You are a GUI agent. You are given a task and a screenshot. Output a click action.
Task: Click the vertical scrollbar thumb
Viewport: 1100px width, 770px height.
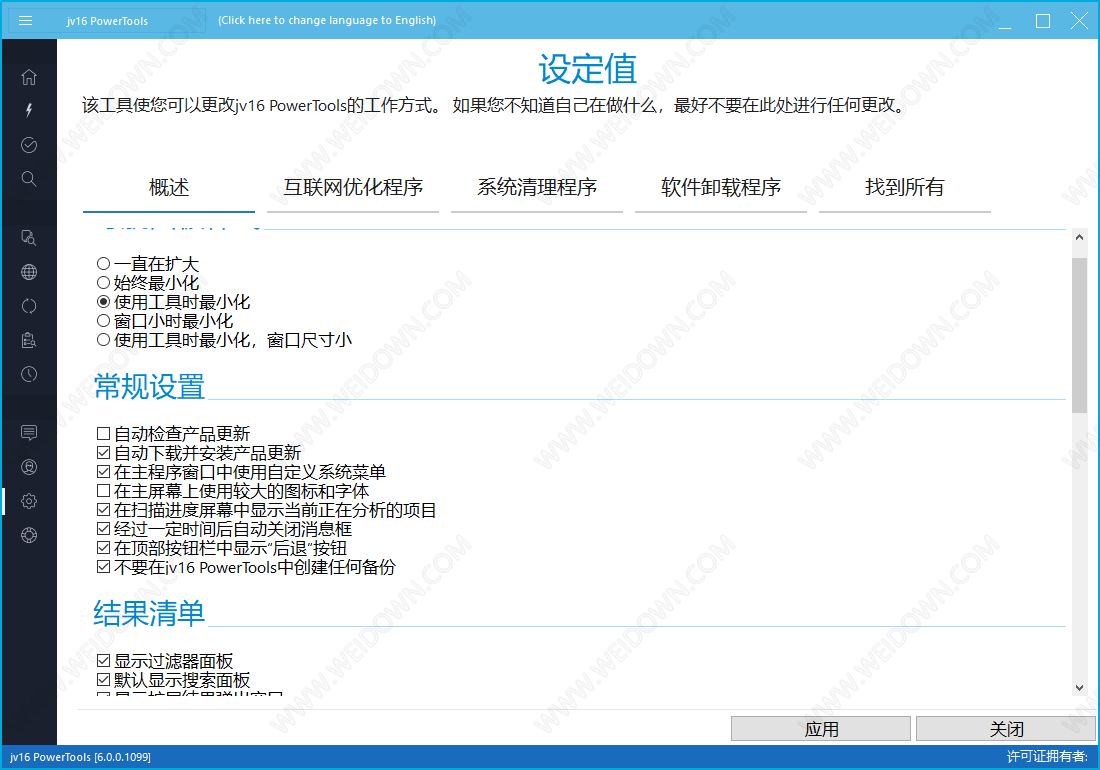tap(1079, 335)
